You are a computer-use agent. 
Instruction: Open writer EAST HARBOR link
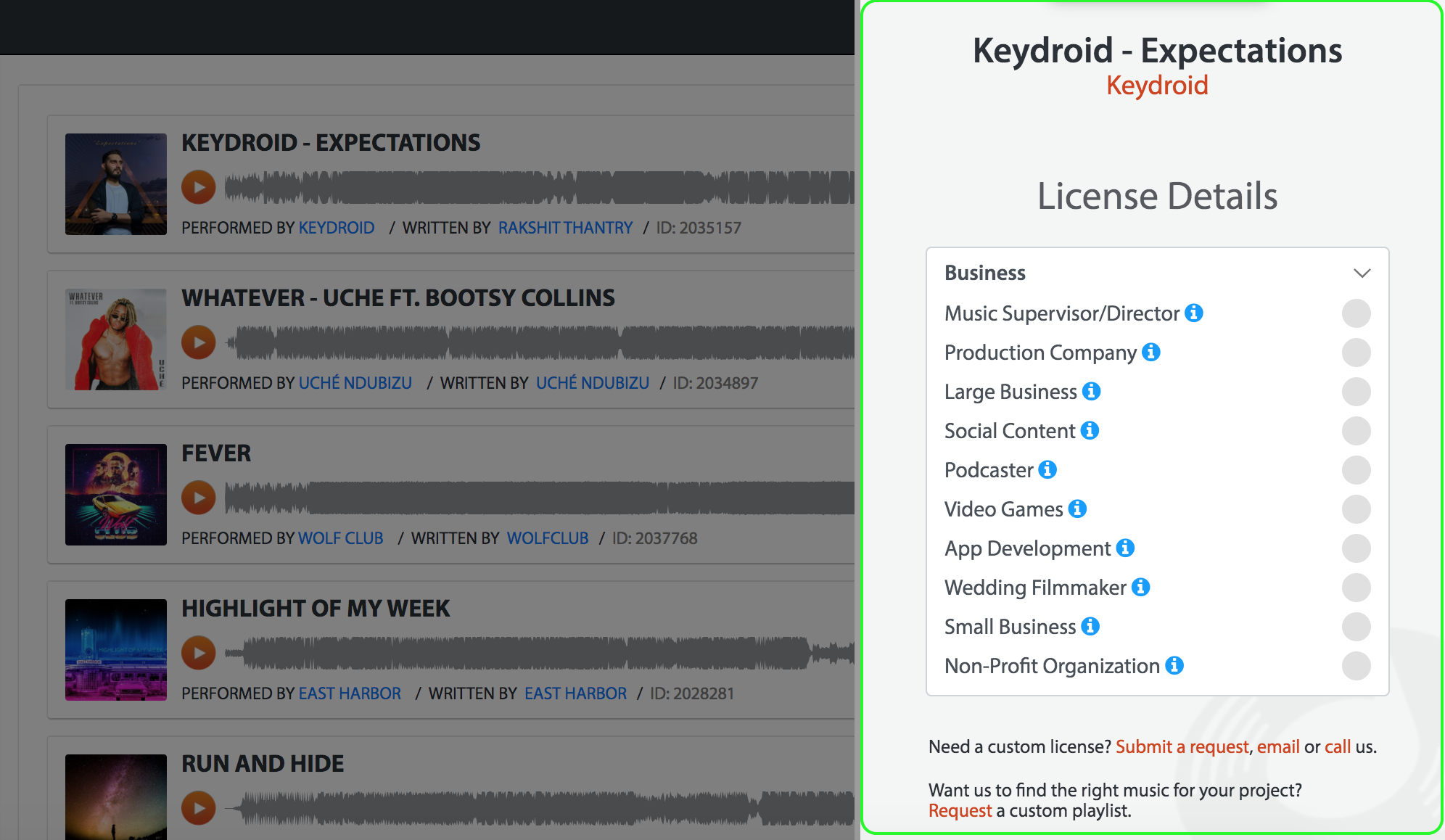[x=575, y=693]
